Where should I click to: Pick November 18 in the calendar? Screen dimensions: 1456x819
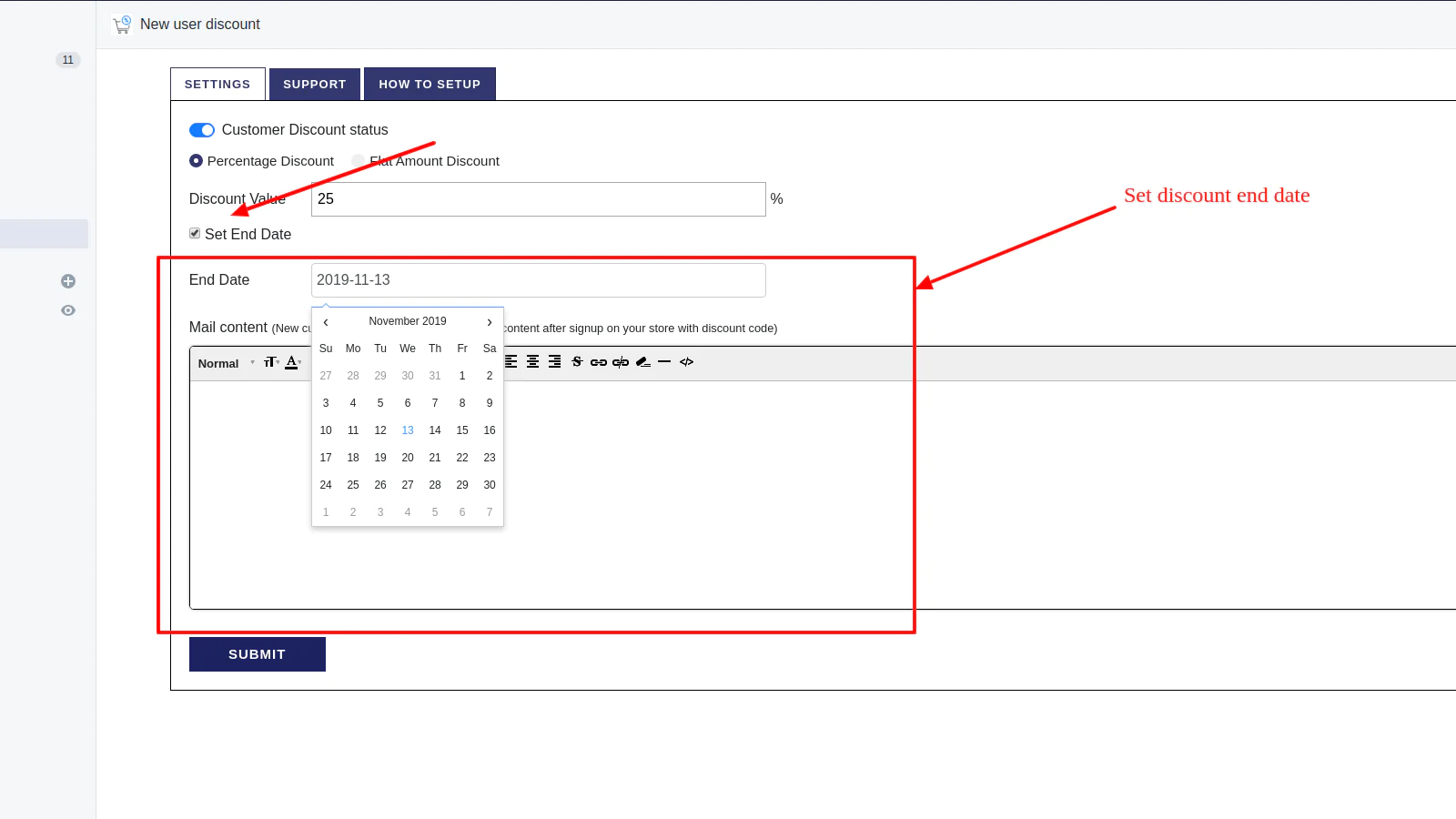tap(353, 458)
